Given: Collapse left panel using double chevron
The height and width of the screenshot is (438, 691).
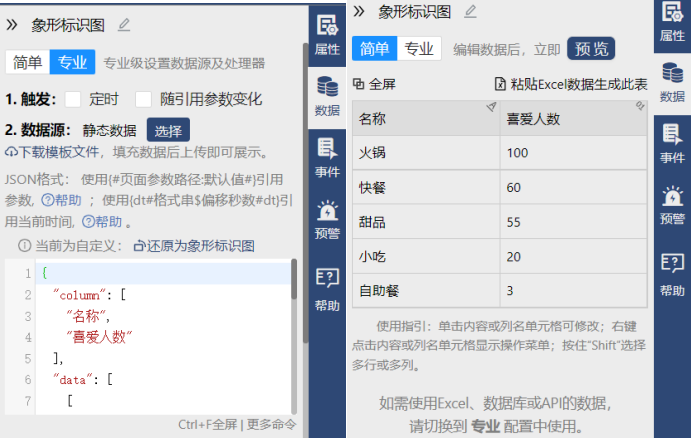Looking at the screenshot, I should (x=12, y=25).
